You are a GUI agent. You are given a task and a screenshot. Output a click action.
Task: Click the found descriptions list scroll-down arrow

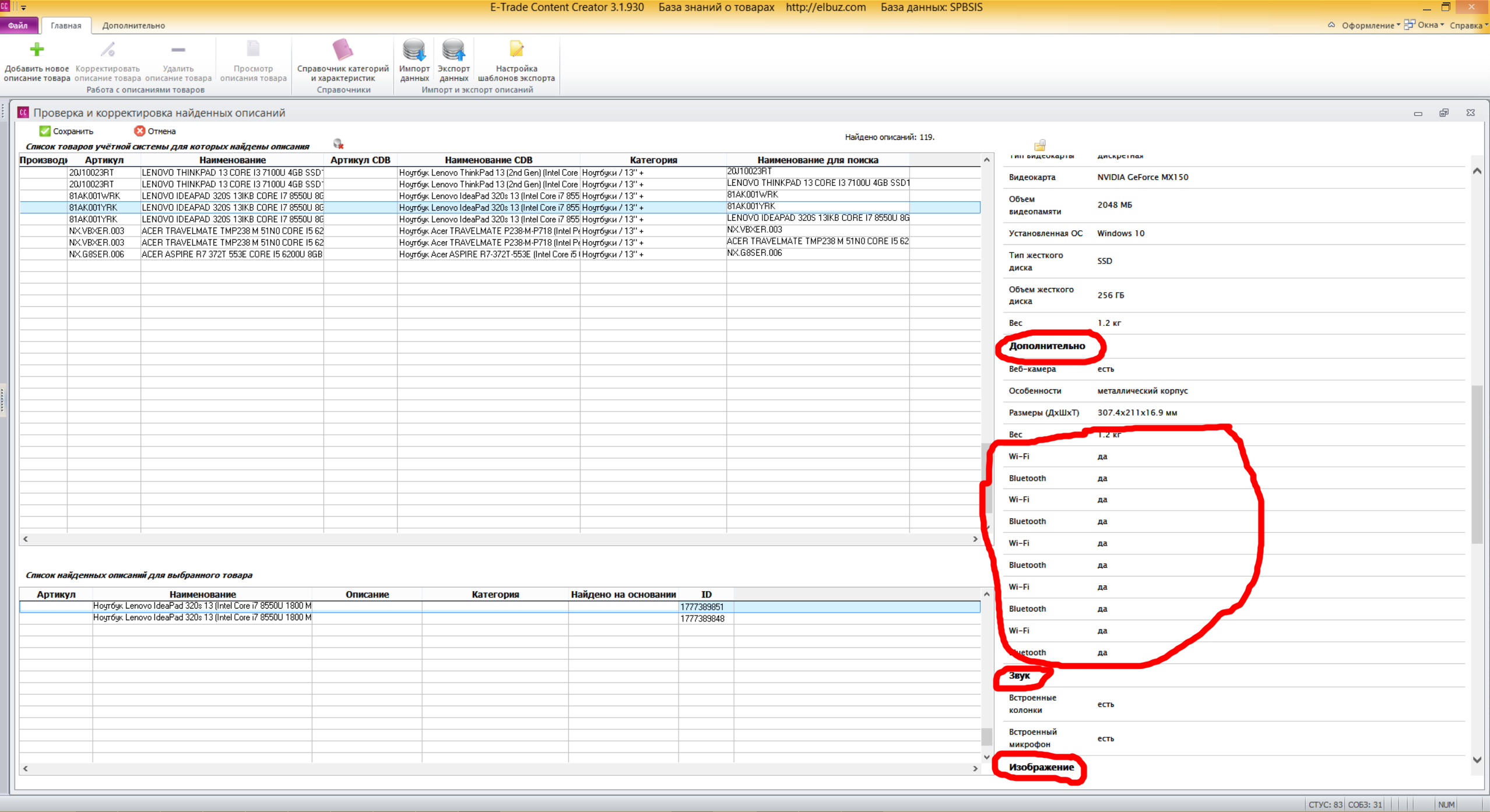click(986, 757)
